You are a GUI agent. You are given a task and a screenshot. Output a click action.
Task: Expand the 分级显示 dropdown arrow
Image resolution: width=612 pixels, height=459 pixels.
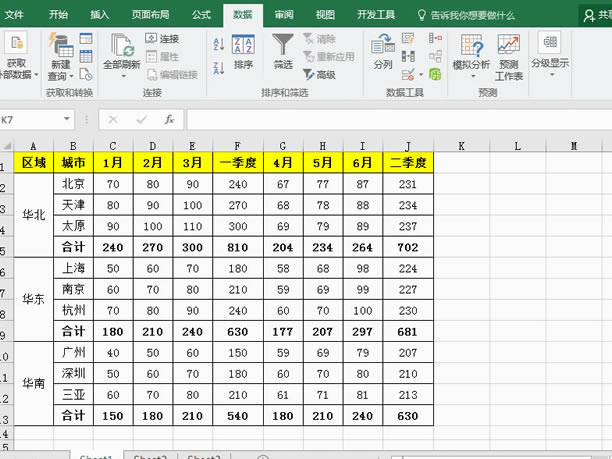[x=552, y=75]
